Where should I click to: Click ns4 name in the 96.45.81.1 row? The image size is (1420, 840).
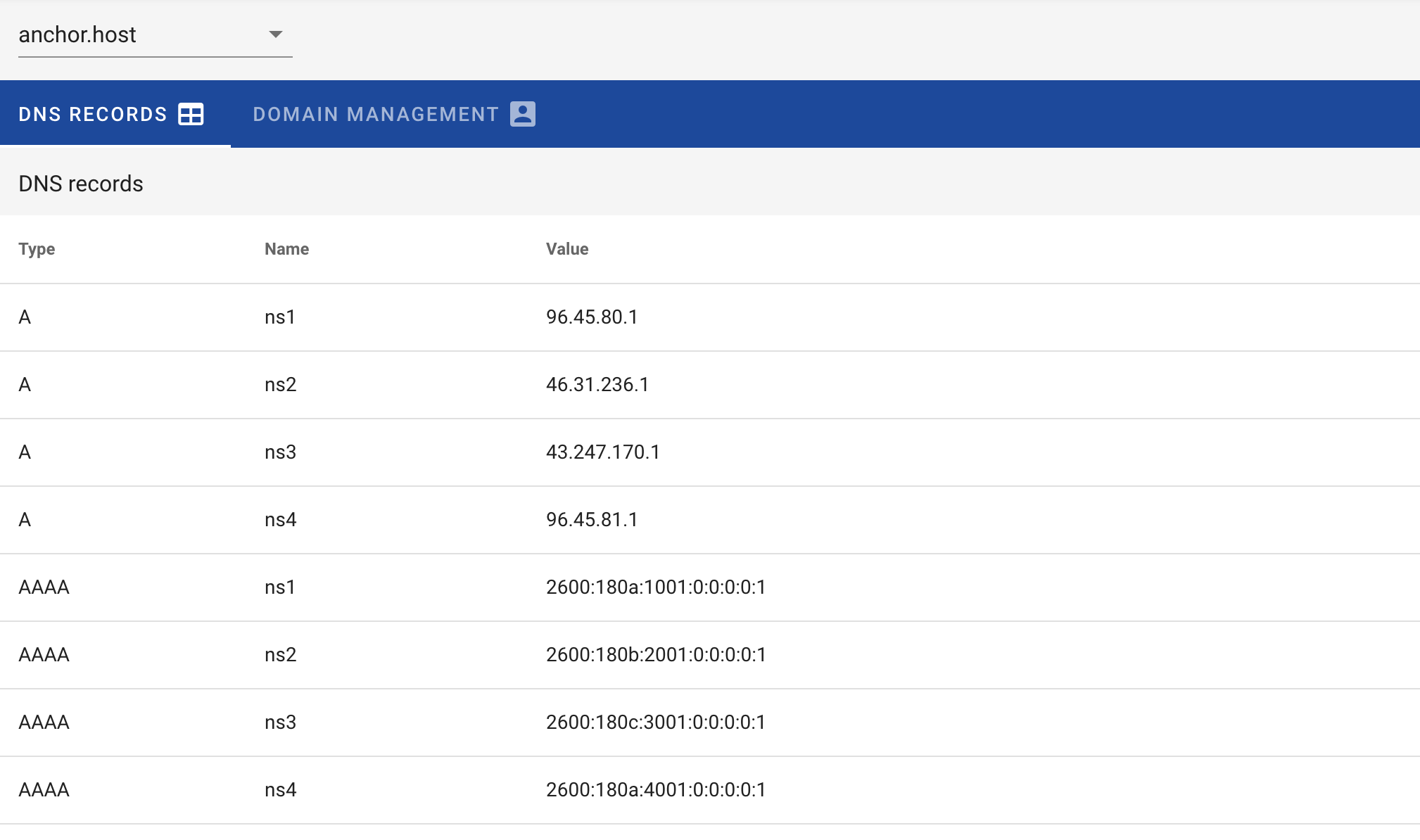click(281, 520)
